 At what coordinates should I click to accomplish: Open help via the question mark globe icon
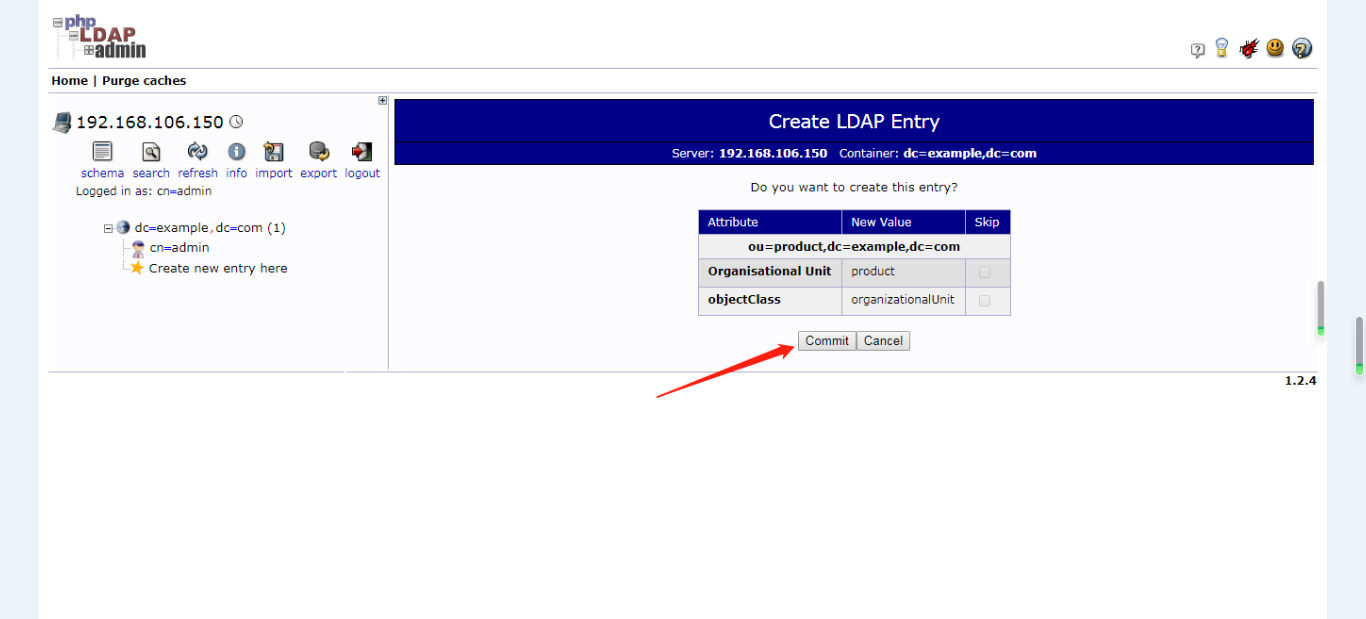tap(1301, 47)
